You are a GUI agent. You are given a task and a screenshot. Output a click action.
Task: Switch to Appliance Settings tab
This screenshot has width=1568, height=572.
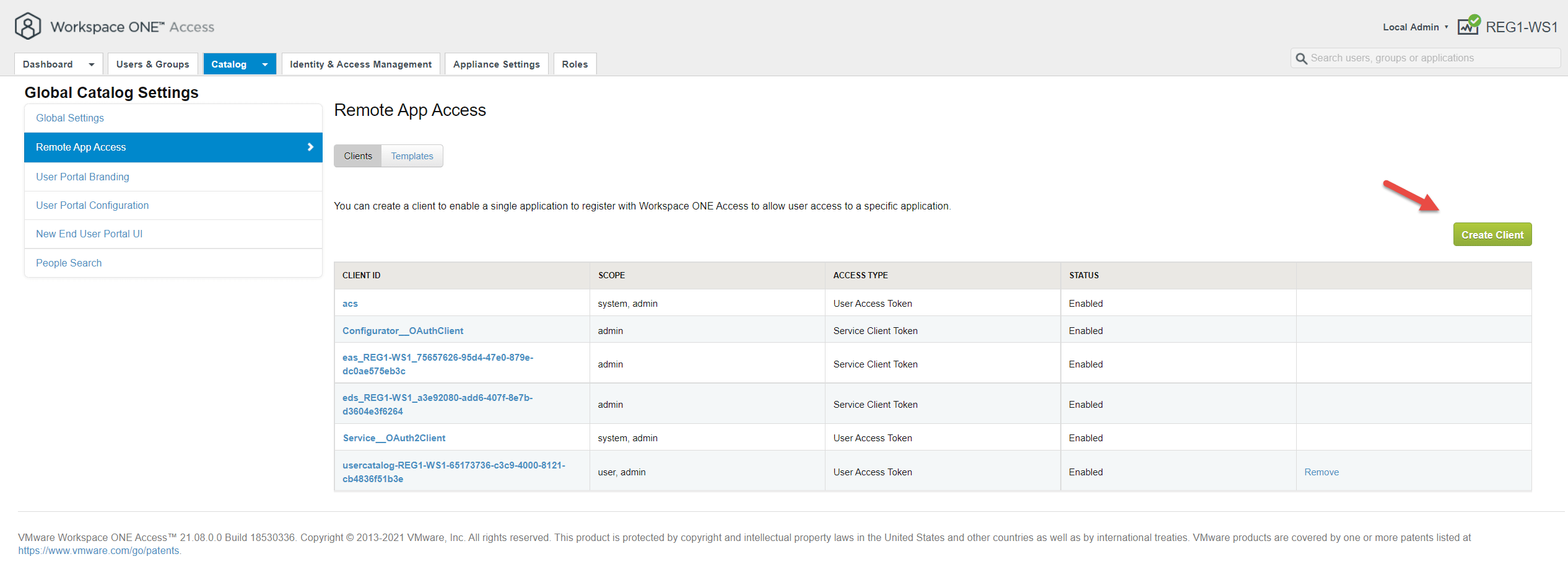point(497,64)
